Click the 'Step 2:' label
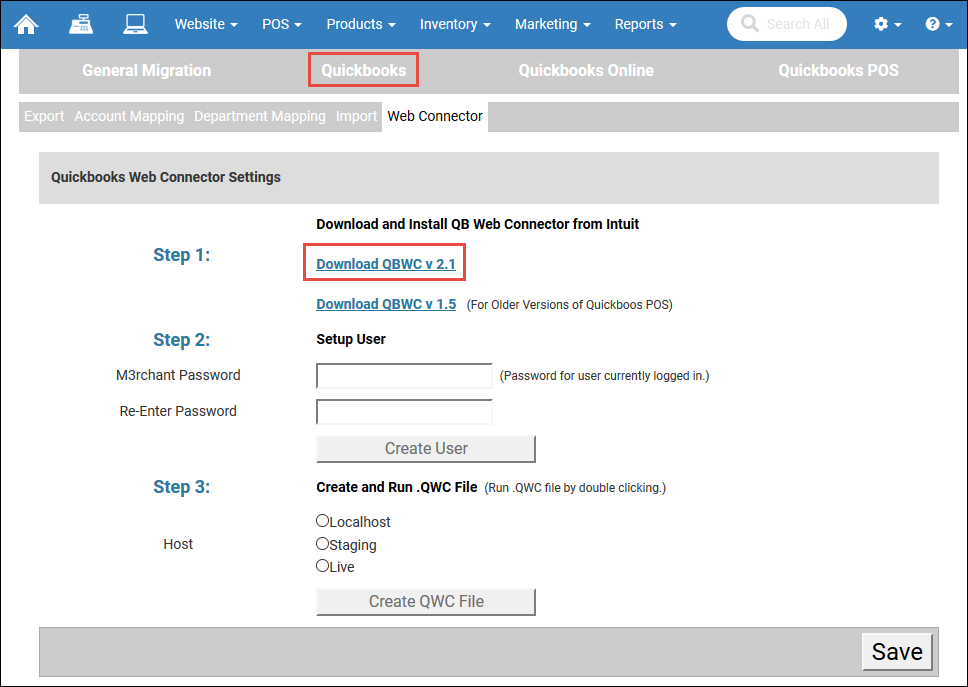 [182, 339]
